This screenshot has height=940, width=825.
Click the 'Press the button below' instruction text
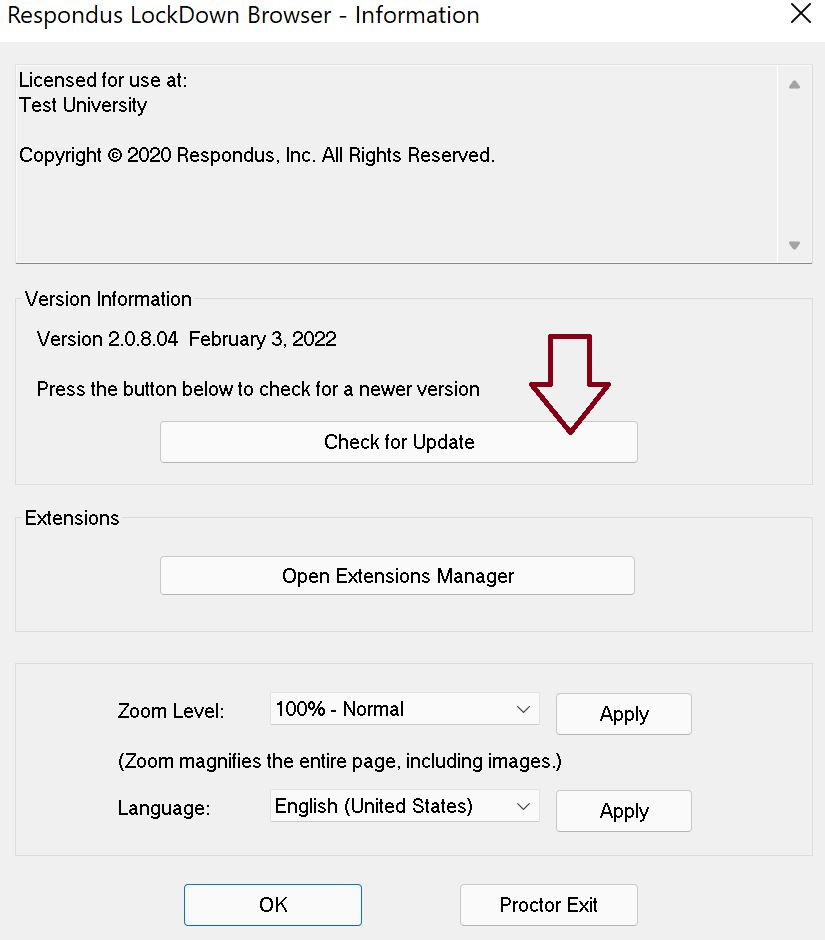258,389
